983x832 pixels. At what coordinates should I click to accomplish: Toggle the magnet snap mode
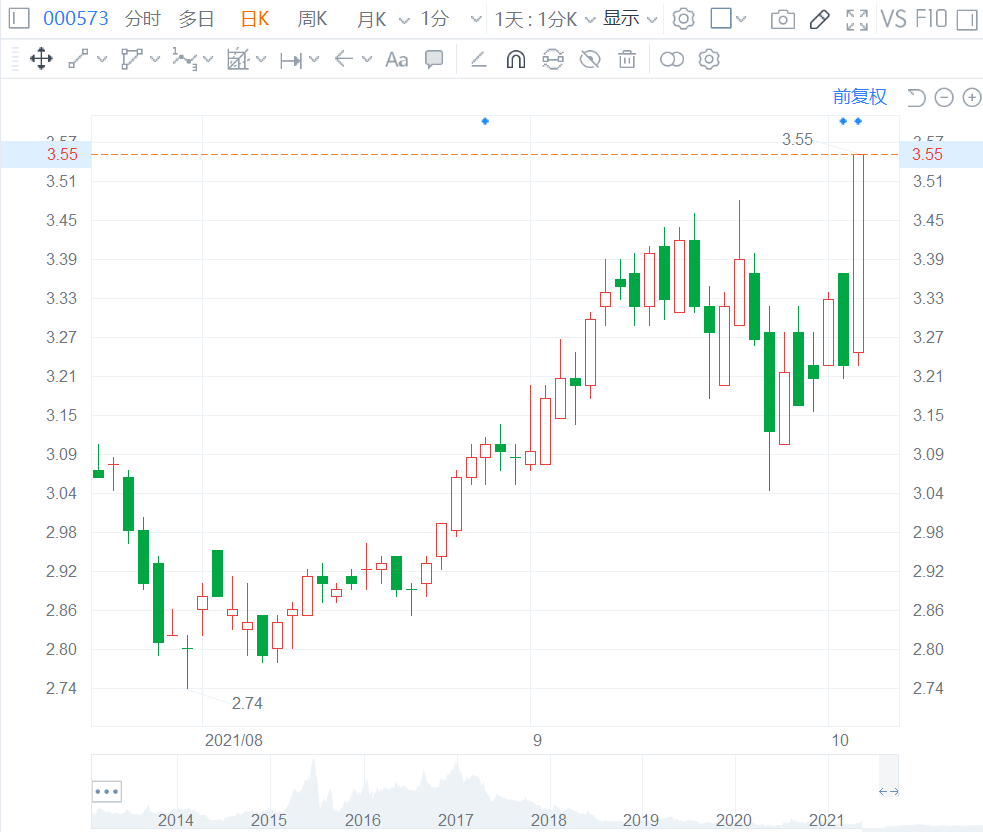515,60
